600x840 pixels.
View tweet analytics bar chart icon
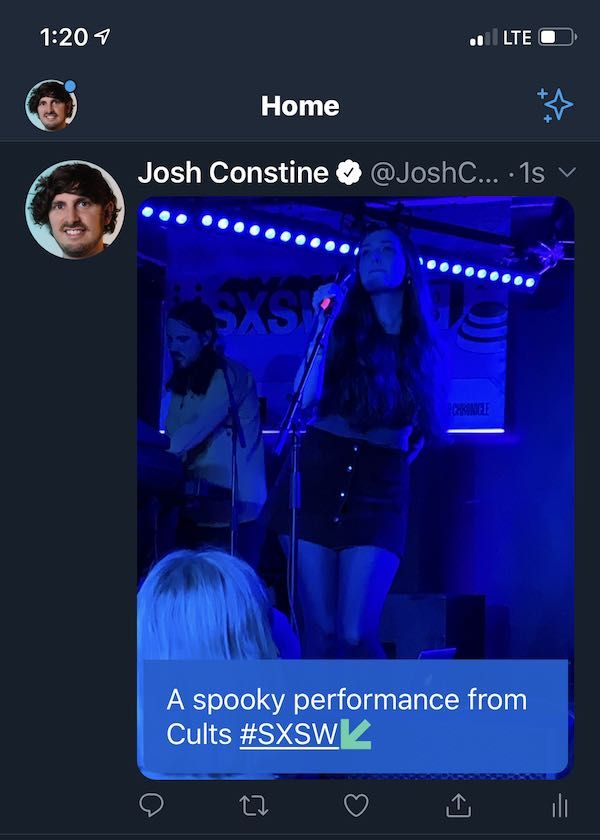pos(560,805)
